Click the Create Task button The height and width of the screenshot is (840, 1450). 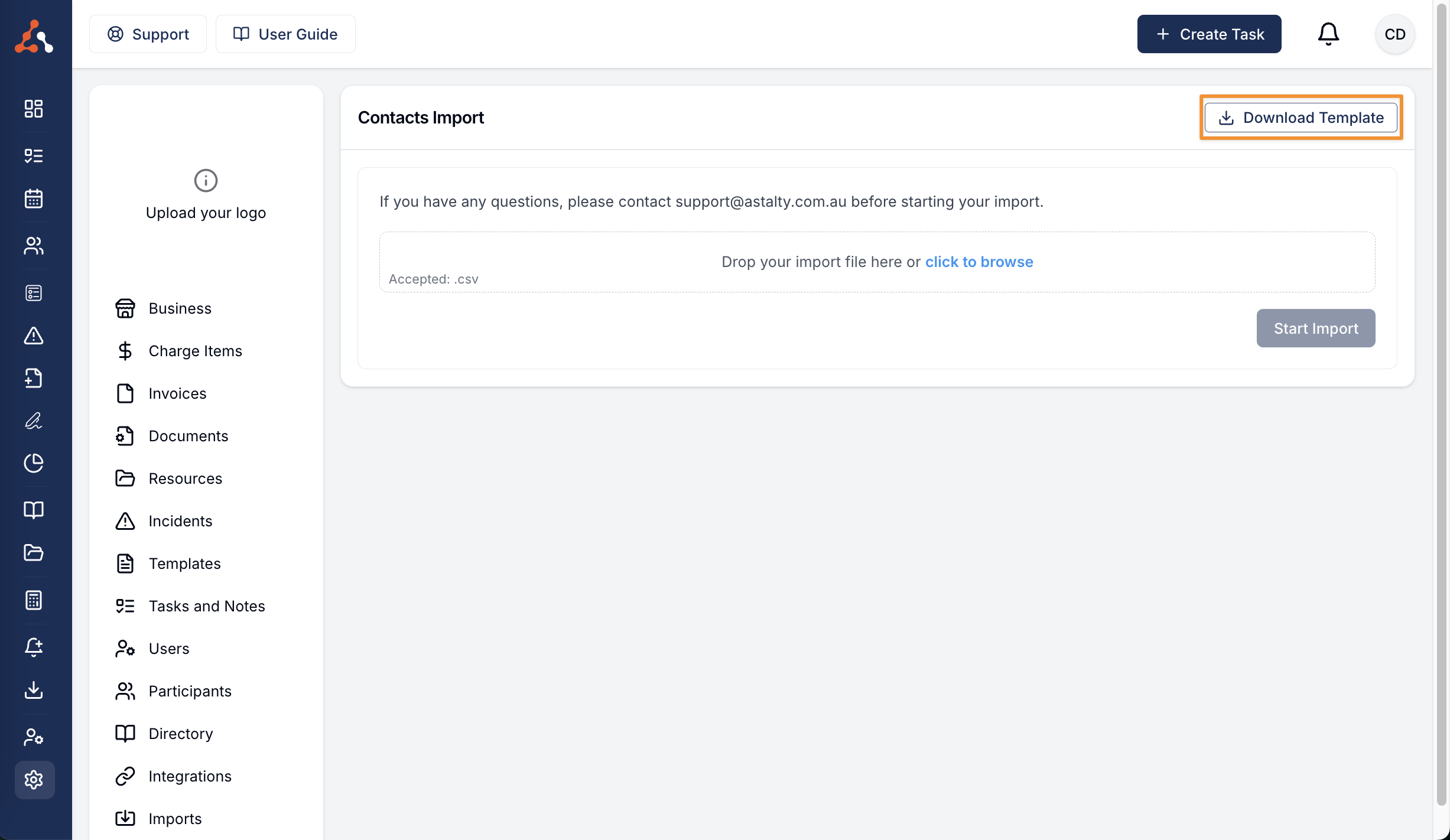[1209, 34]
